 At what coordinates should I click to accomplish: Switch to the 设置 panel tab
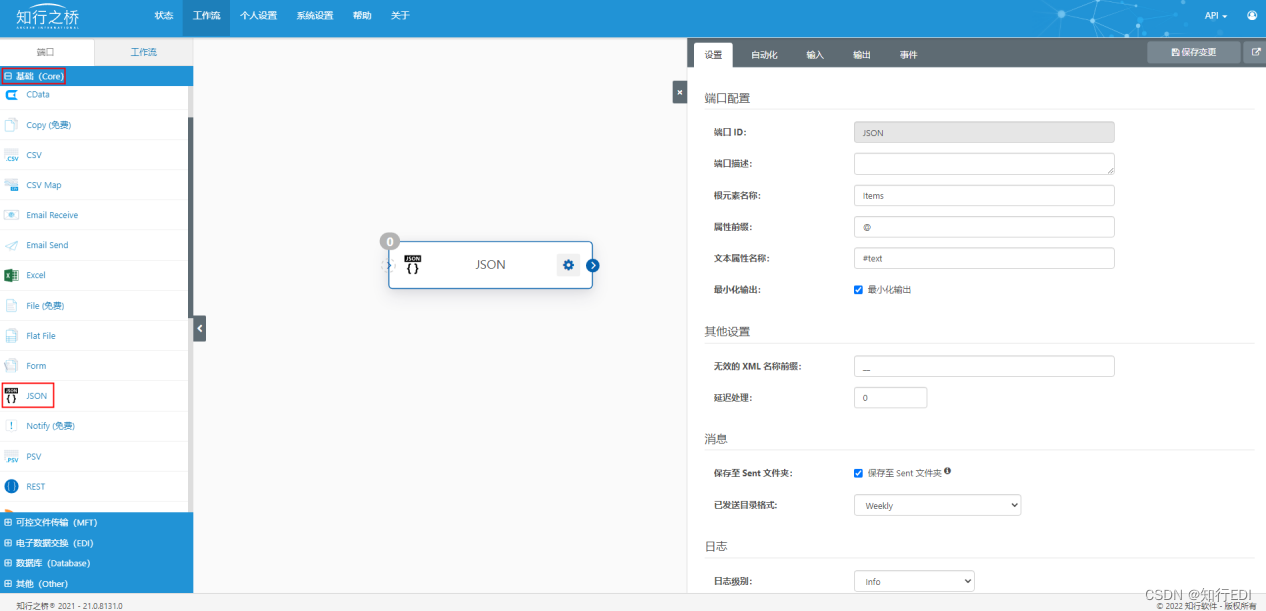pos(713,55)
